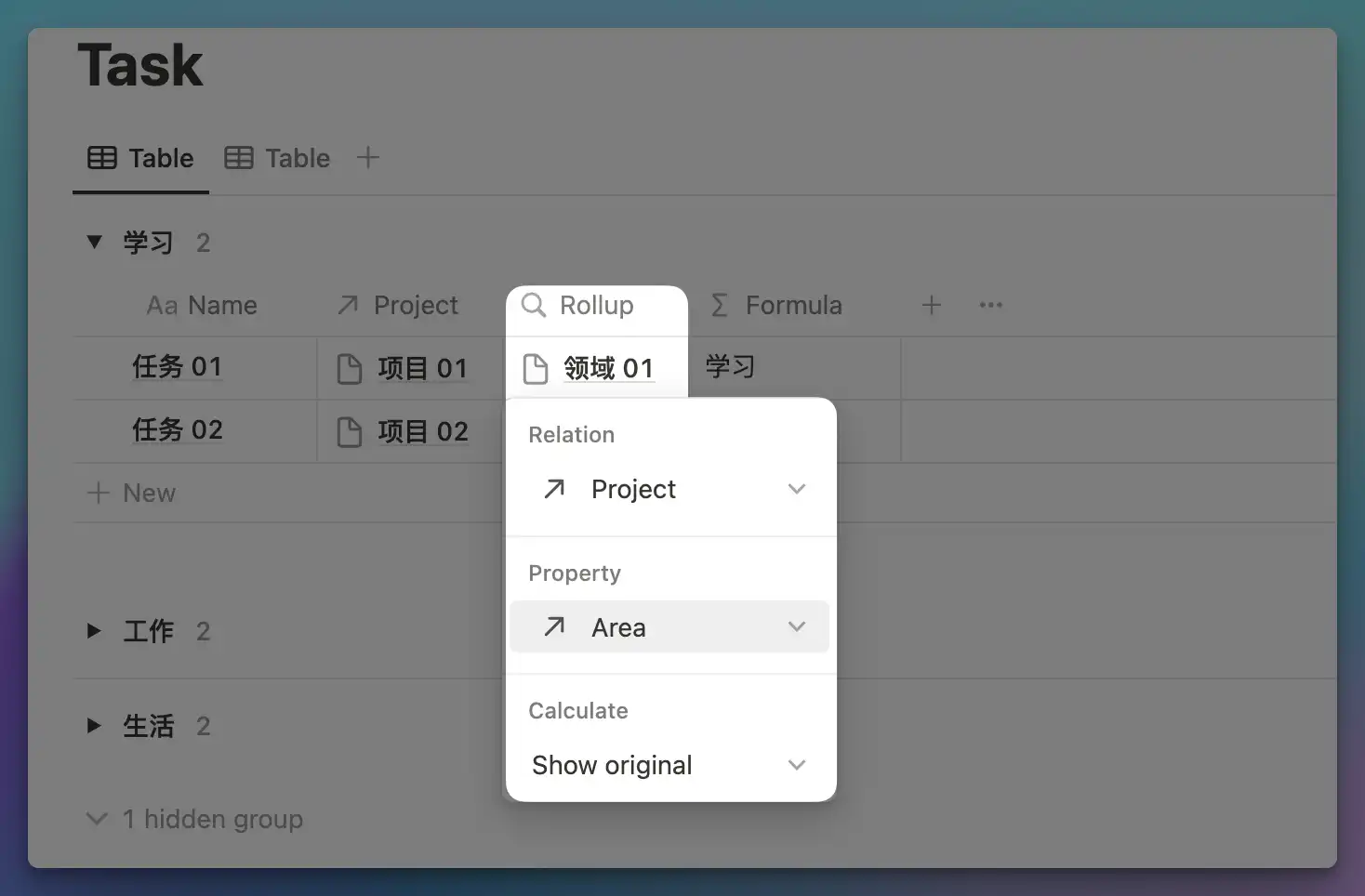Click the page icon beside 项目 01

(x=350, y=369)
